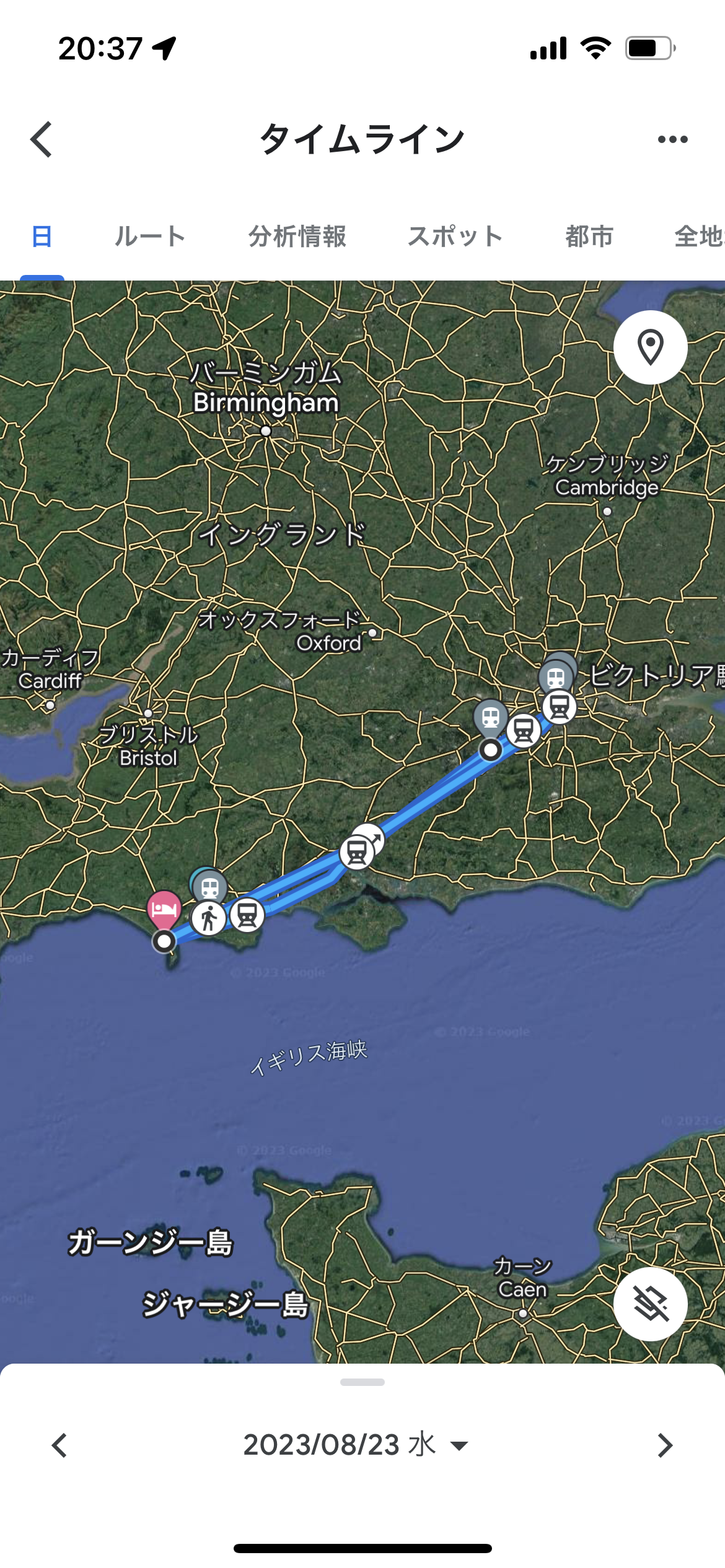Tap the grey station pin above the walking icon

tap(209, 887)
